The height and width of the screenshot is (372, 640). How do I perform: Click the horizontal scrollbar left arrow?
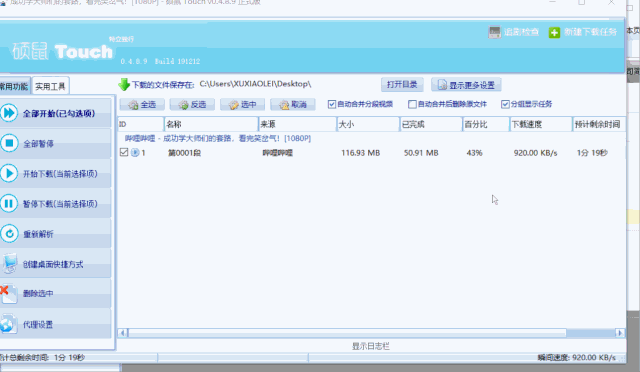point(122,333)
